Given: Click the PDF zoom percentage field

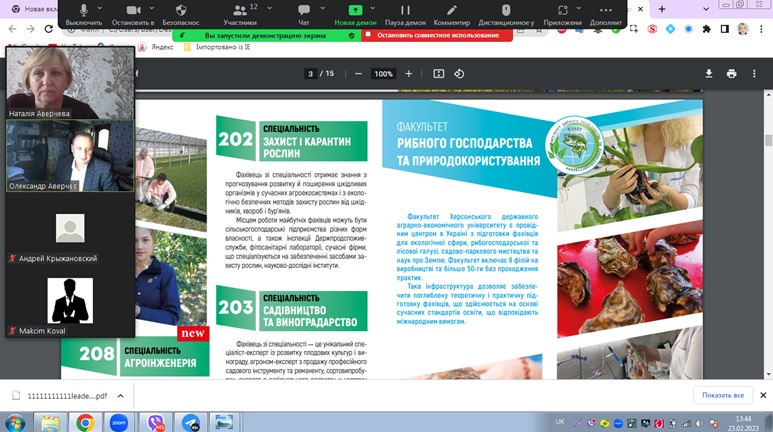Looking at the screenshot, I should coord(383,73).
